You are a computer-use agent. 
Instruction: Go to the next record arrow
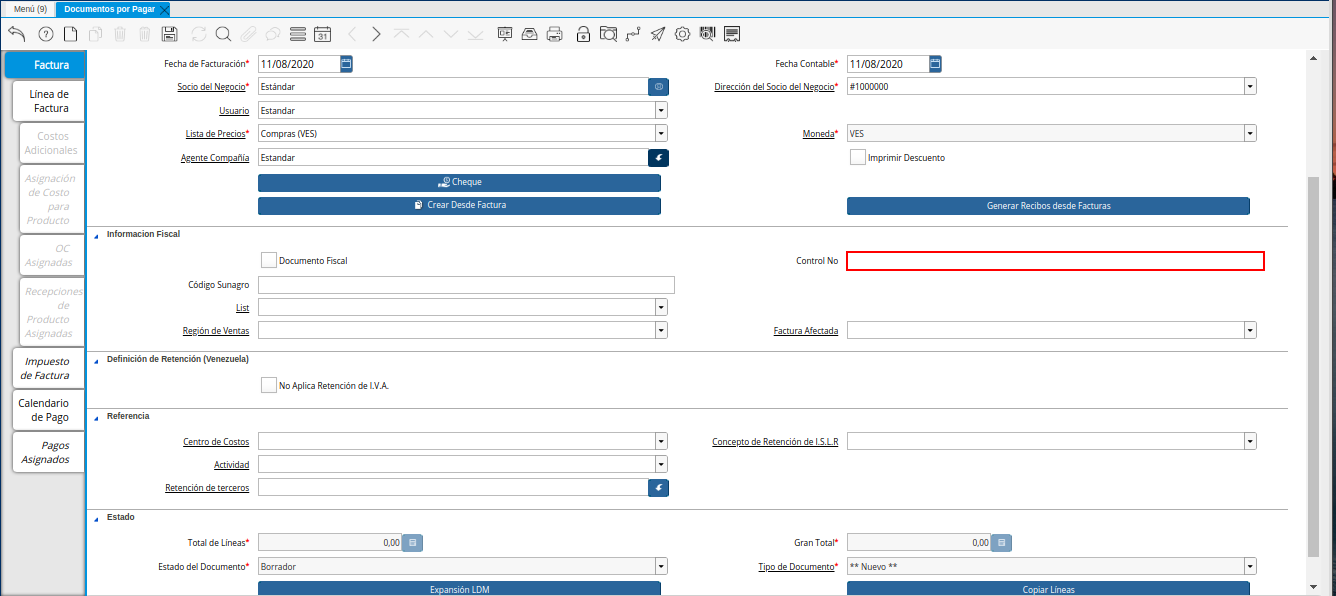click(376, 34)
